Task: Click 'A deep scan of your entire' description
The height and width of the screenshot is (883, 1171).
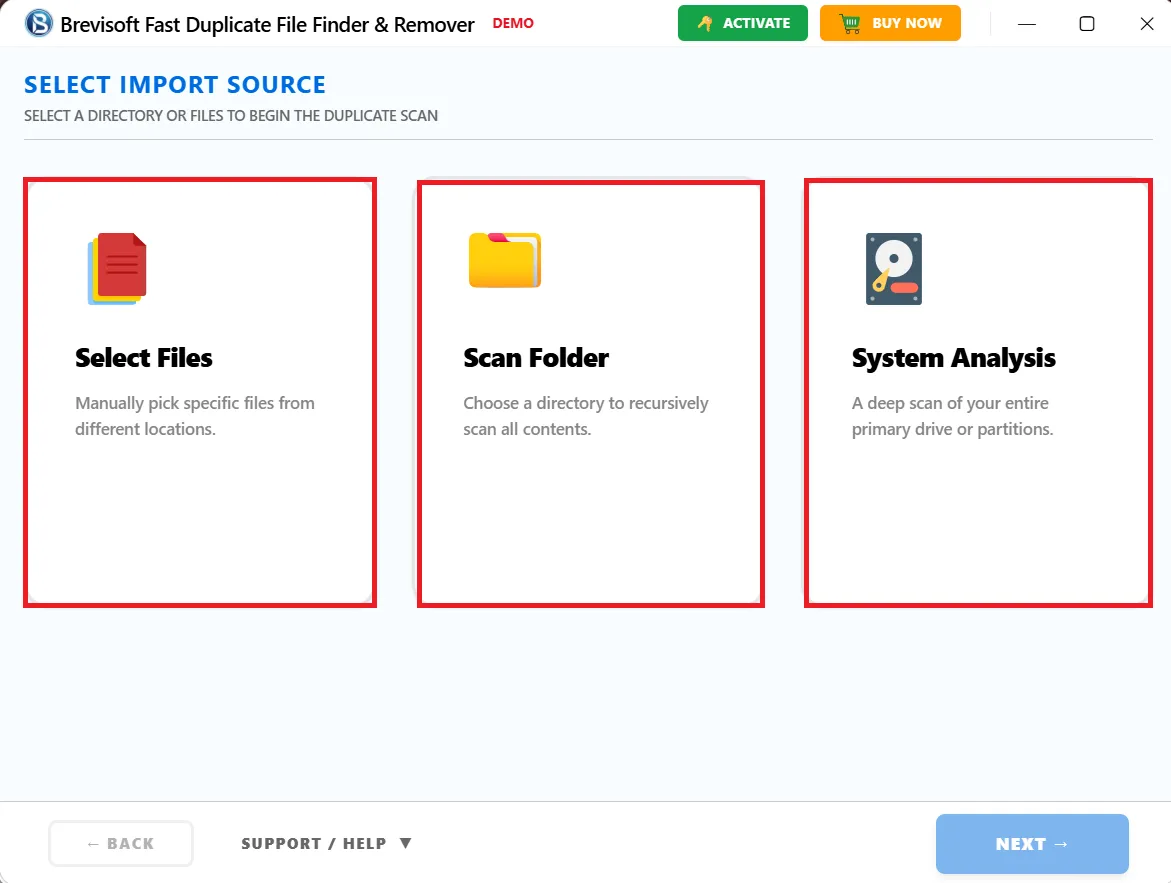Action: (952, 416)
